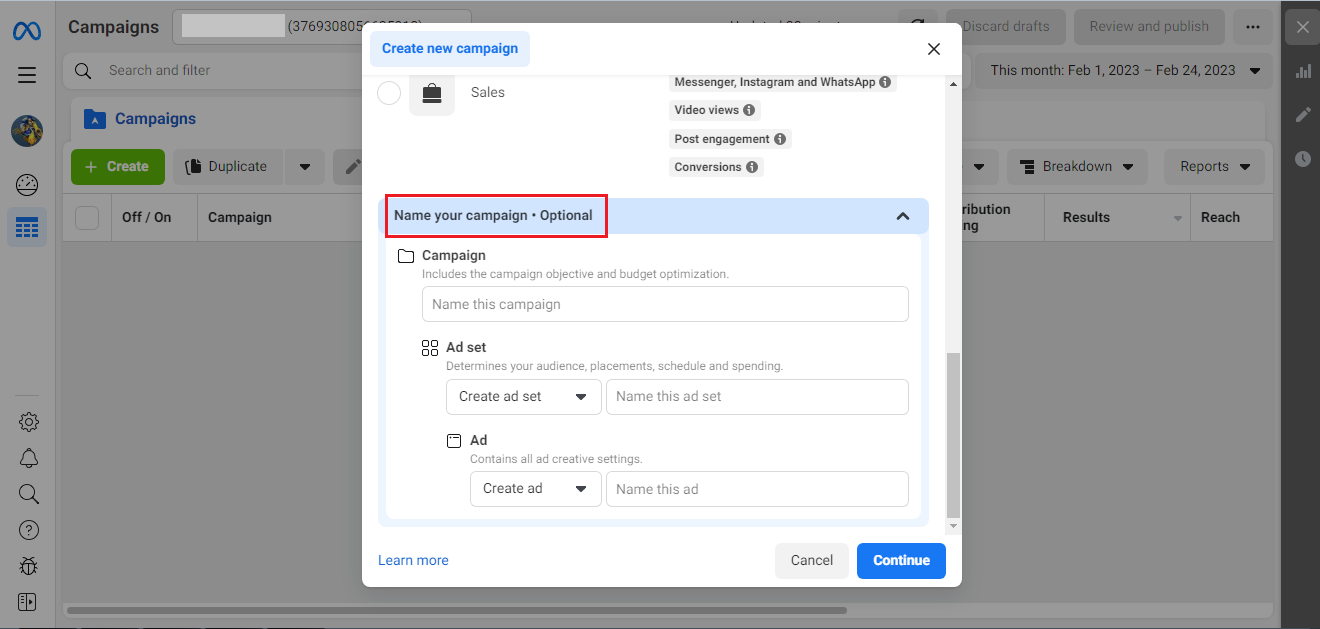Show info for Messenger, Instagram and WhatsApp
The height and width of the screenshot is (629, 1320).
[885, 82]
